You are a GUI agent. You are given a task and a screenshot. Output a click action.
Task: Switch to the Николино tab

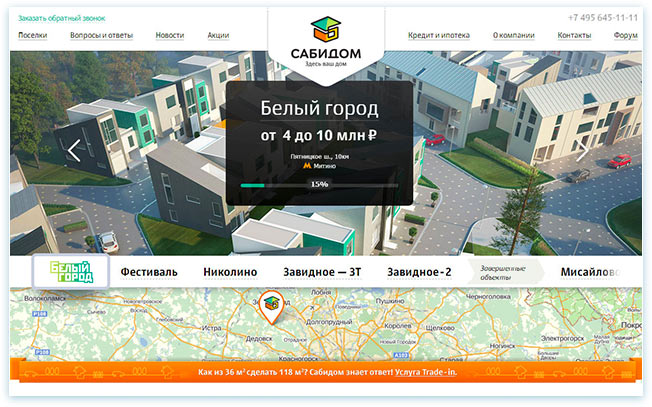coord(230,272)
